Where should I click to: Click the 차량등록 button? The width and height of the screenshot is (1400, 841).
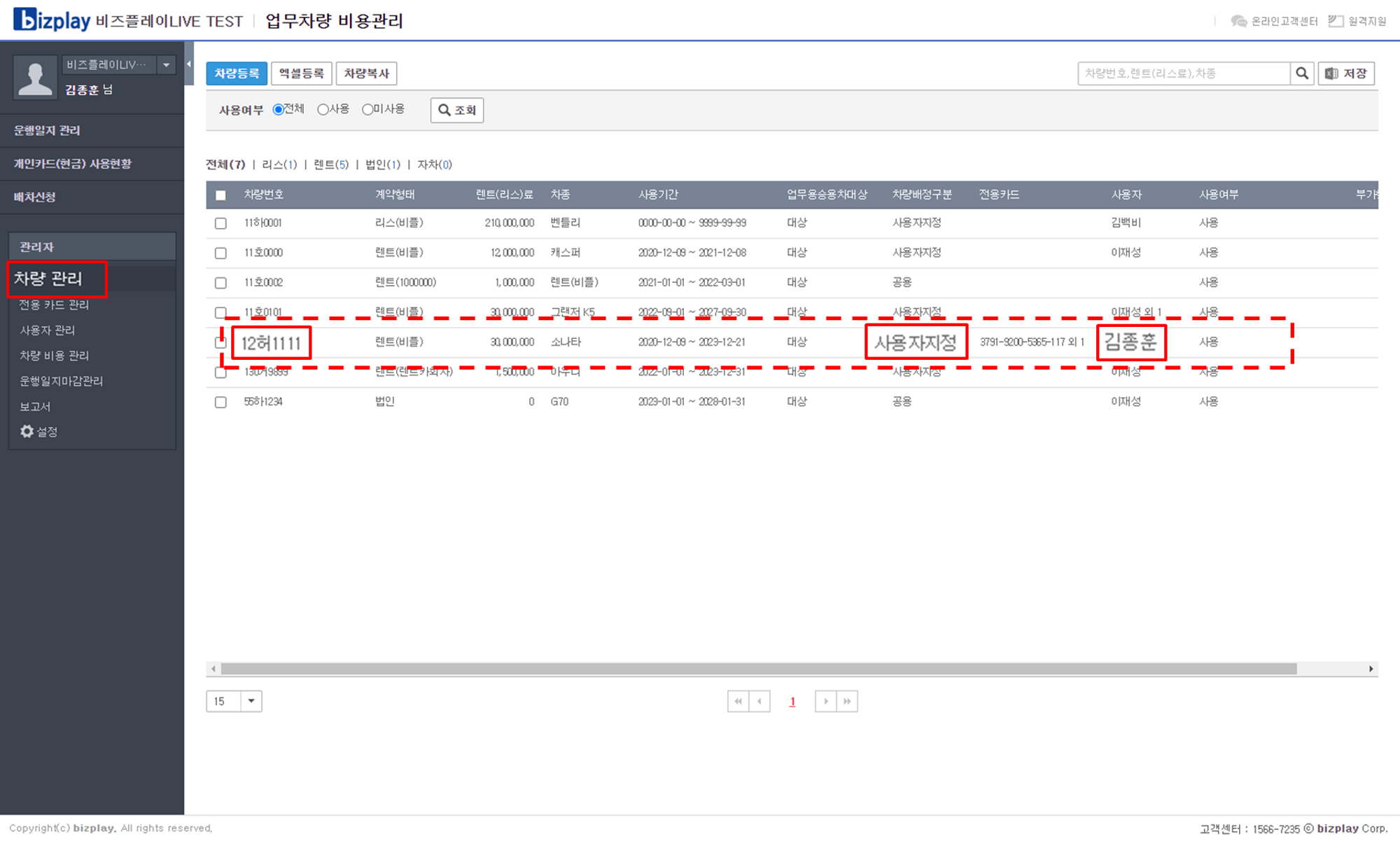(x=237, y=74)
